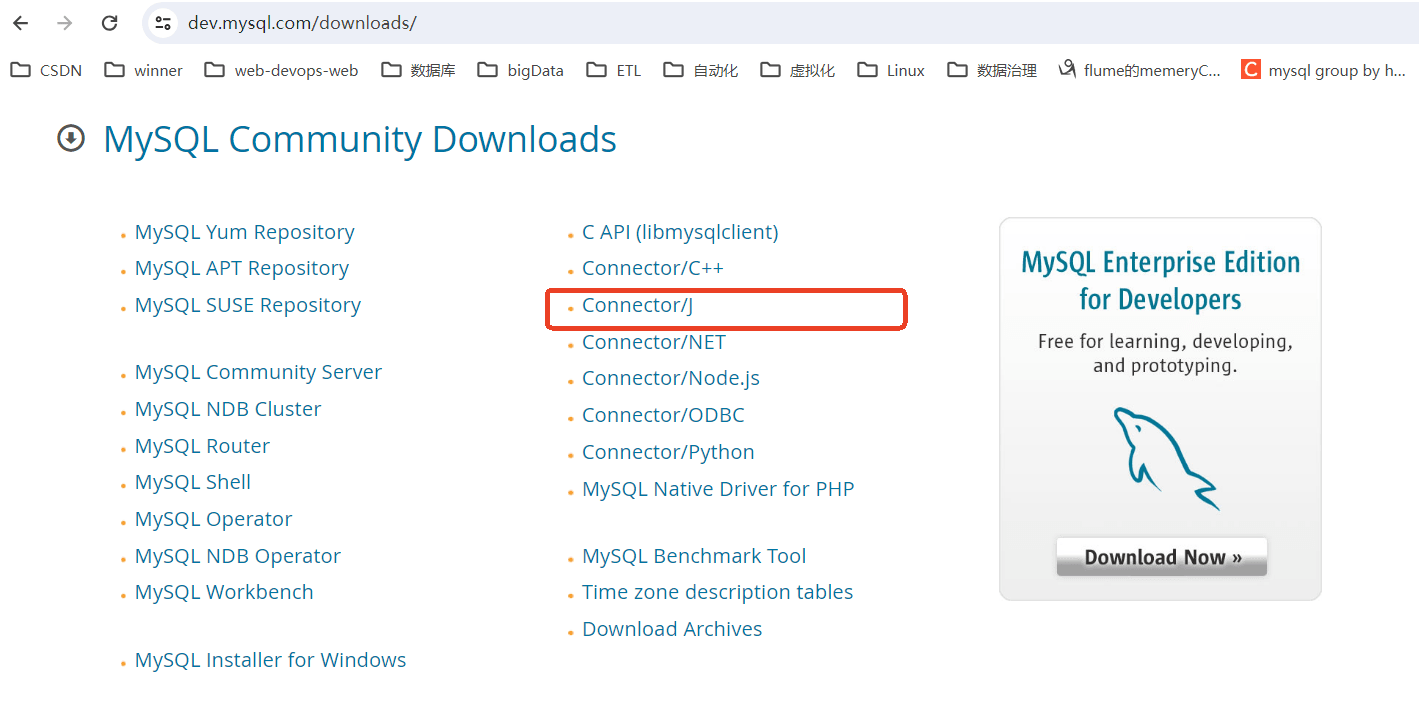Open MySQL Benchmark Tool link
Screen dimensions: 1419x717
coord(694,556)
